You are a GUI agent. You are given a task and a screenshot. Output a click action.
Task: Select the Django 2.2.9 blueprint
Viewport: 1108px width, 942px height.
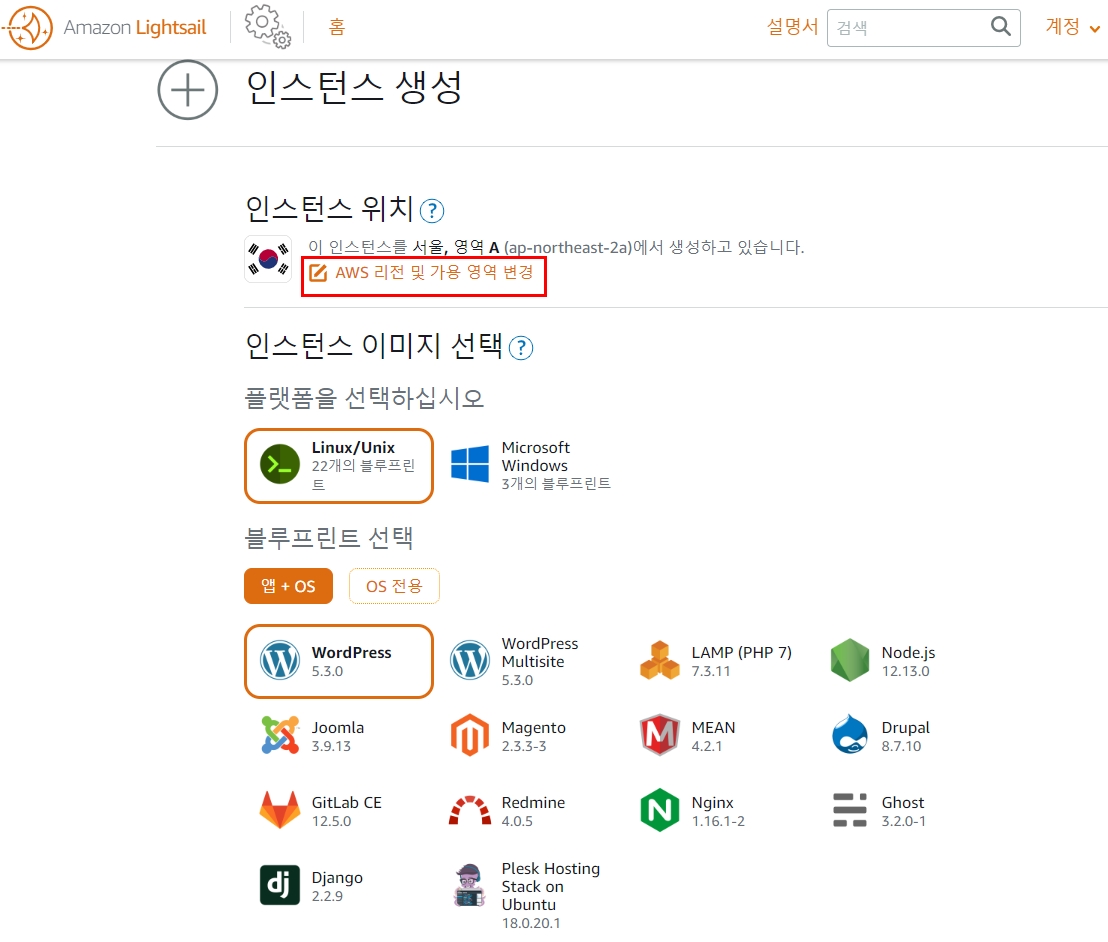tap(312, 886)
